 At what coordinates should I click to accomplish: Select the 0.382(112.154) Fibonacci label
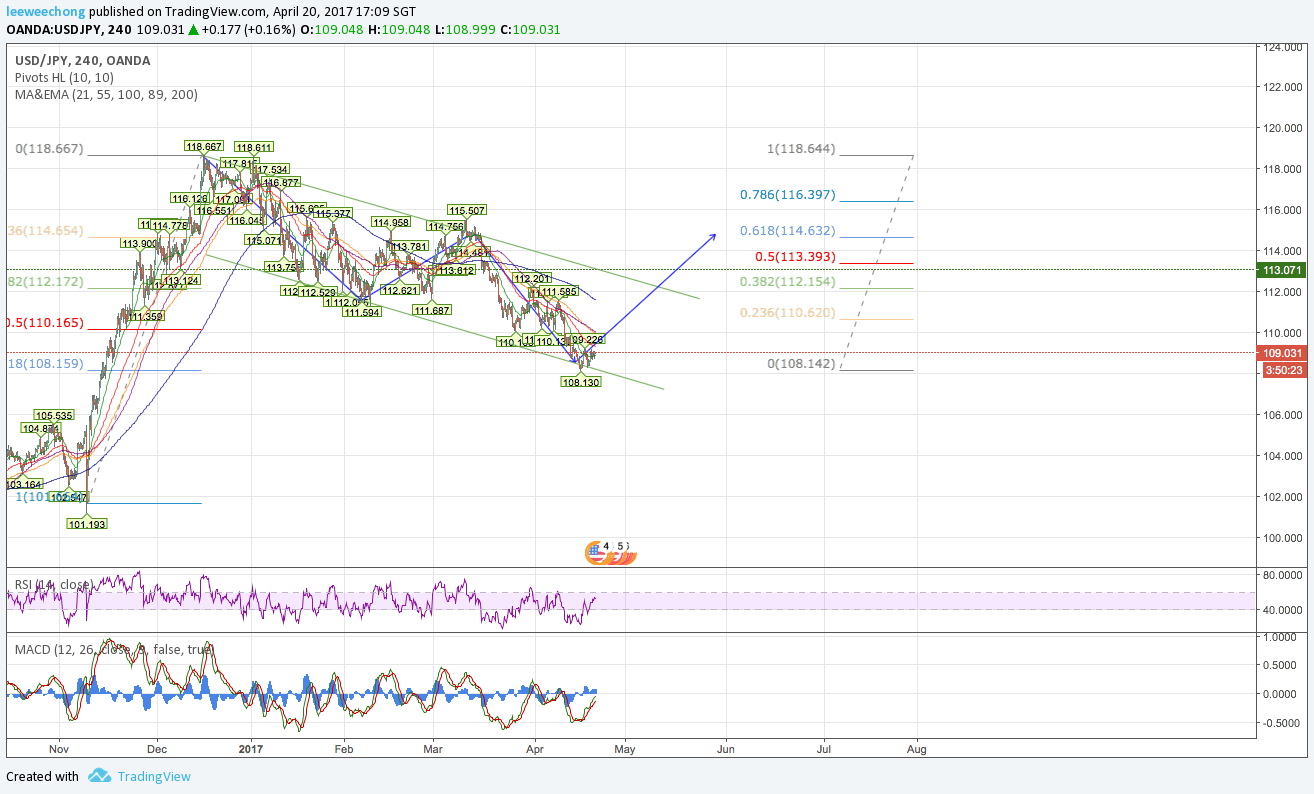point(788,282)
